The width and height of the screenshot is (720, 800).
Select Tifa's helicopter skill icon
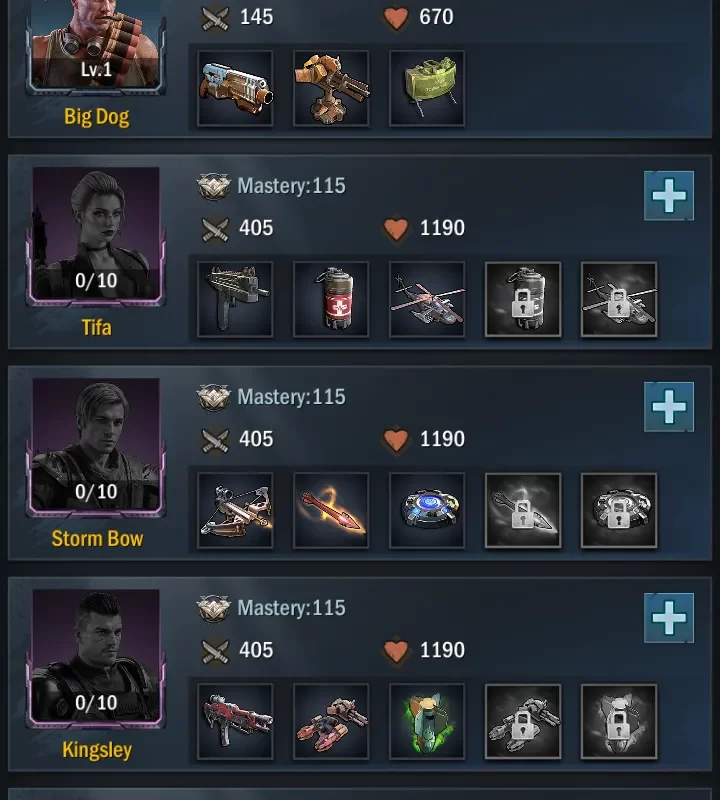coord(427,299)
